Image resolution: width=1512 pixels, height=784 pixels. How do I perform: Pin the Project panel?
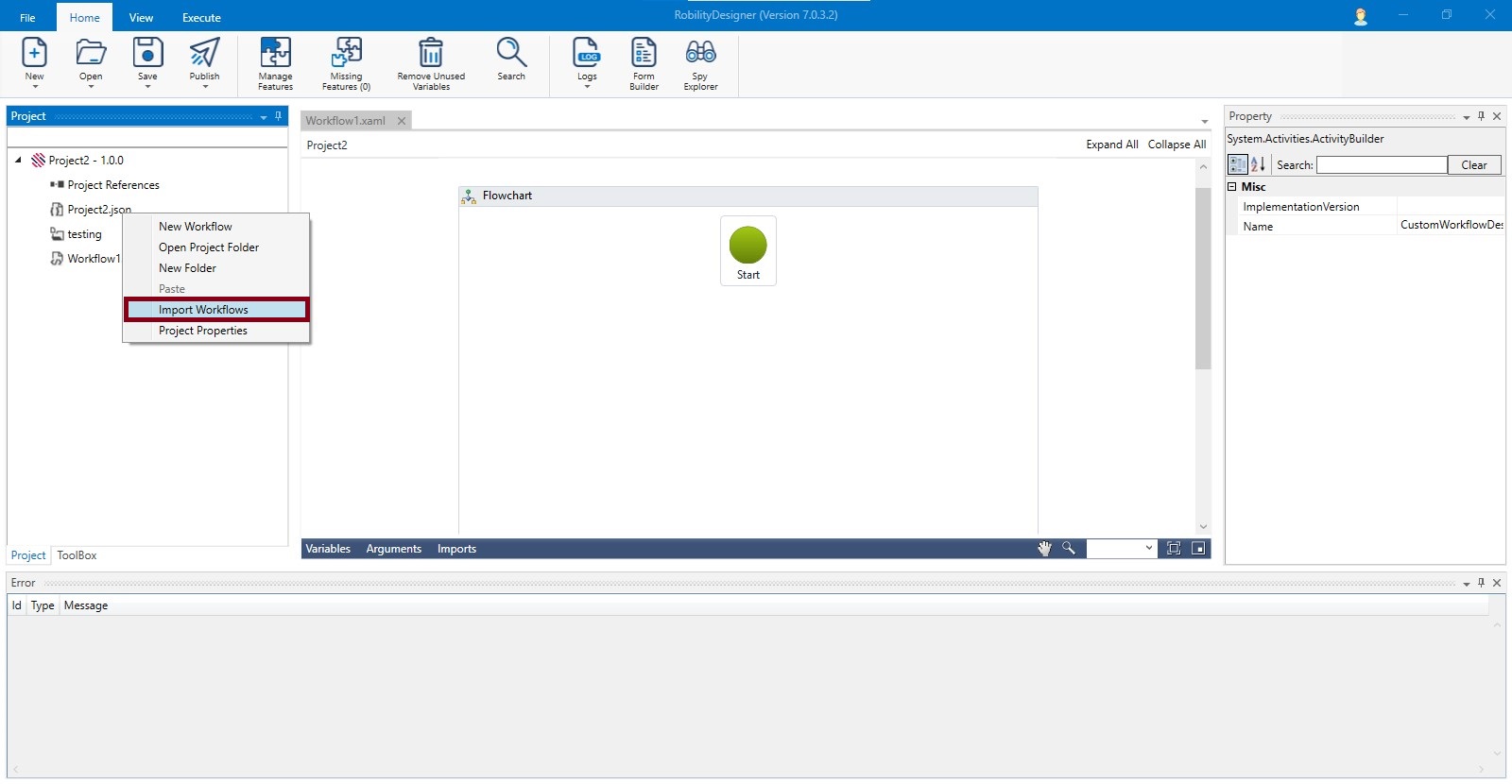click(278, 116)
